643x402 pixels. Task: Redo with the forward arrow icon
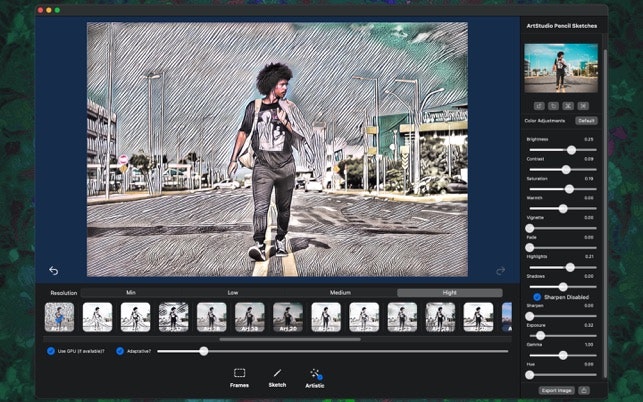point(500,271)
